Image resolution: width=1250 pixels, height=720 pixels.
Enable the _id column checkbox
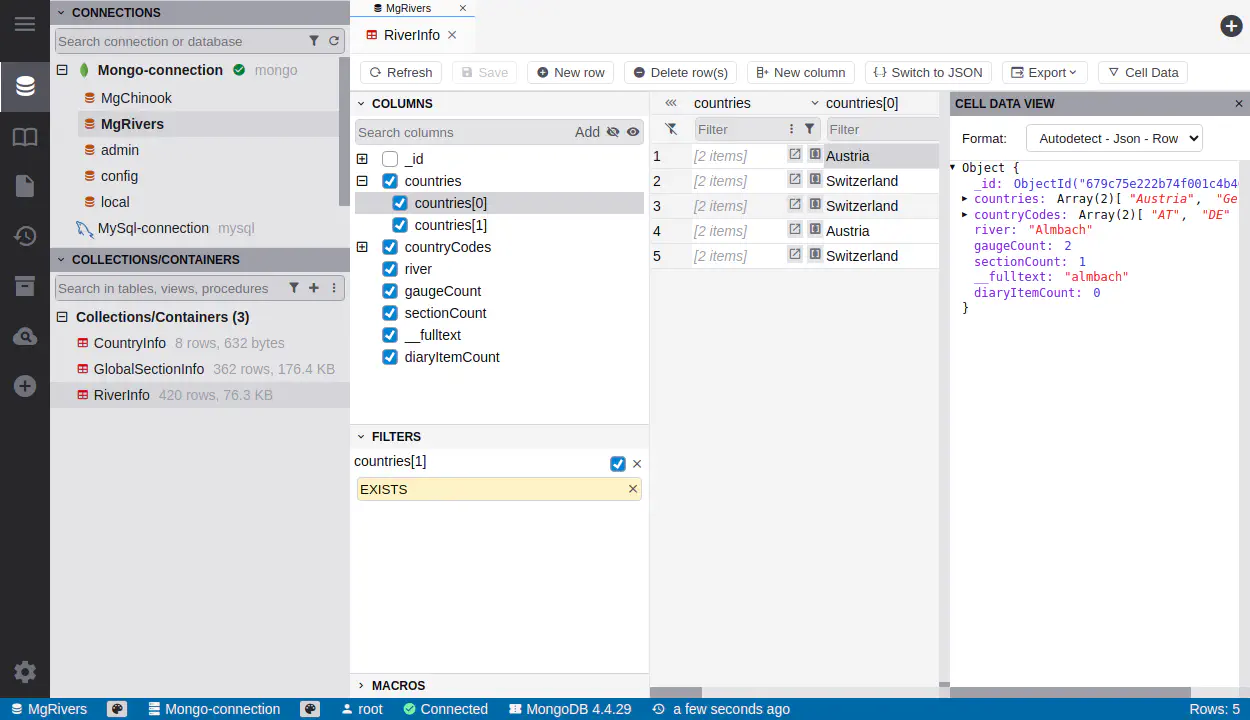390,159
